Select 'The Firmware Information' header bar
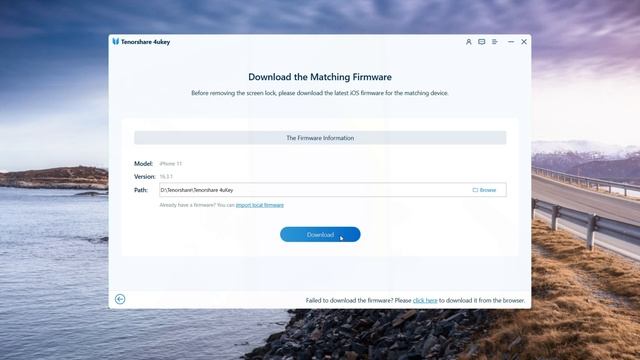This screenshot has height=360, width=640. 320,138
